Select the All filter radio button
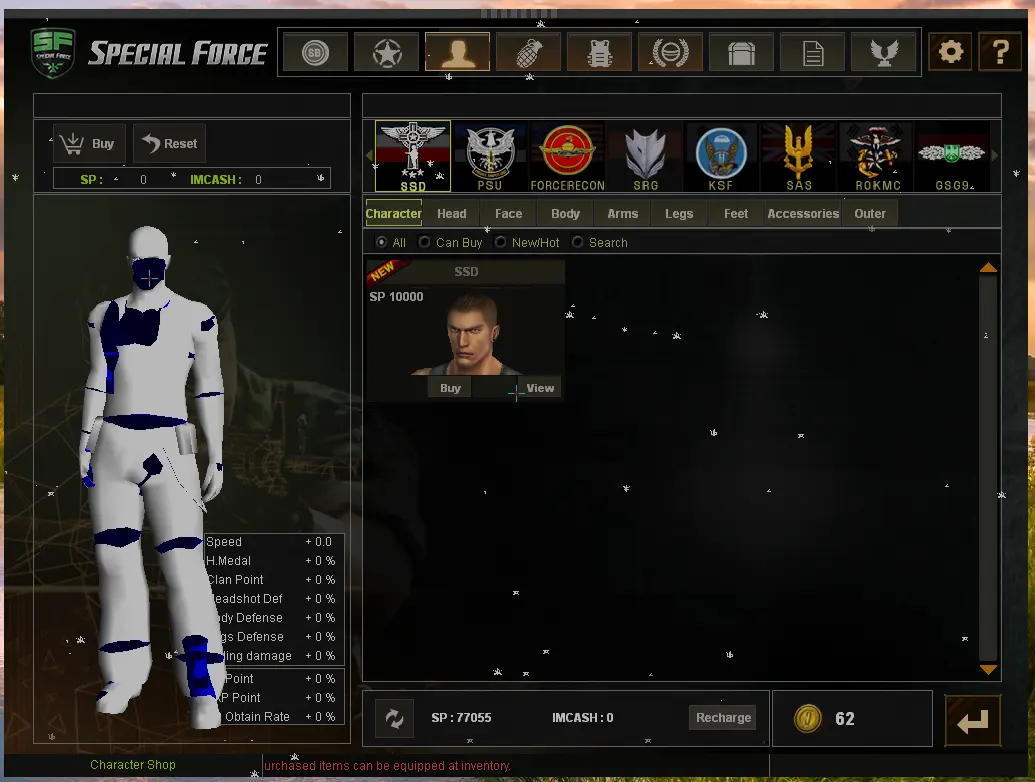The height and width of the screenshot is (782, 1035). (381, 242)
